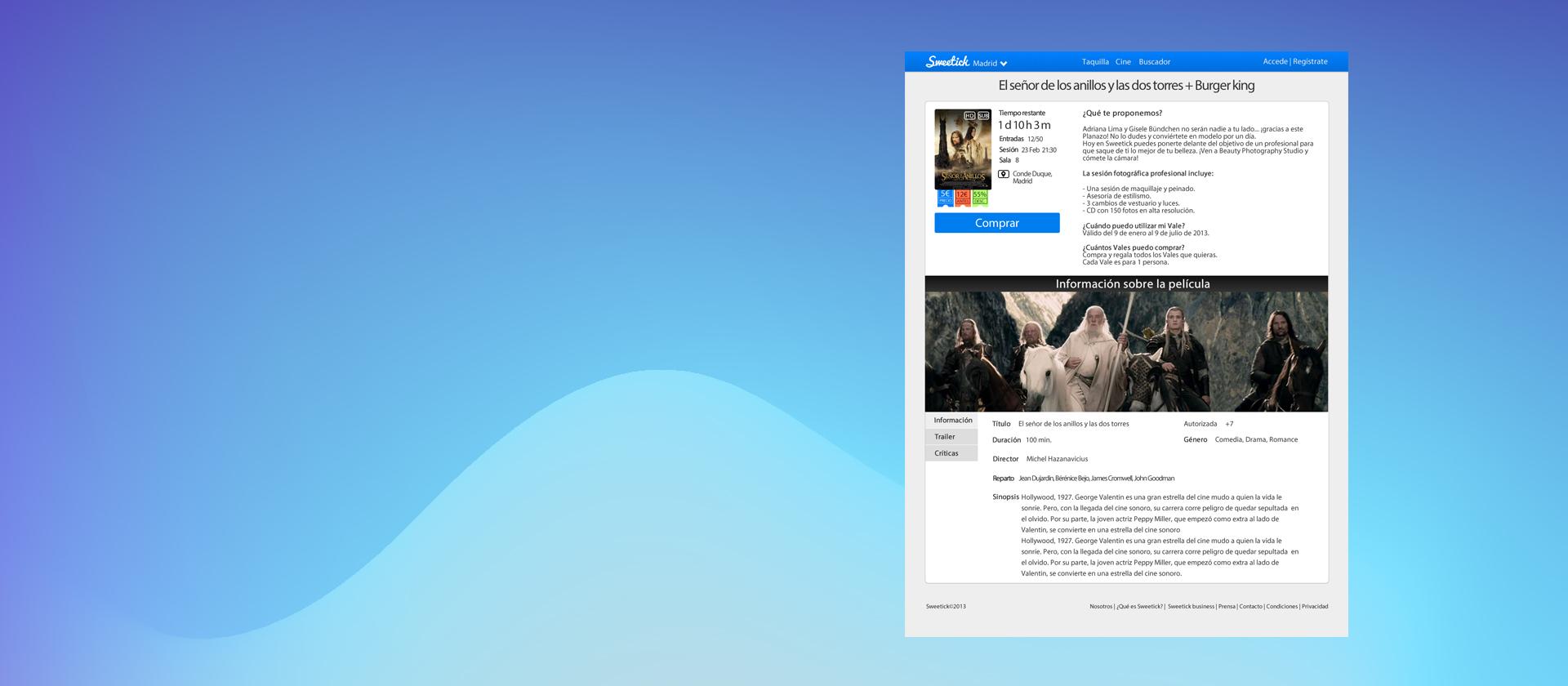
Task: Click the HD badge on the poster
Action: tap(969, 116)
